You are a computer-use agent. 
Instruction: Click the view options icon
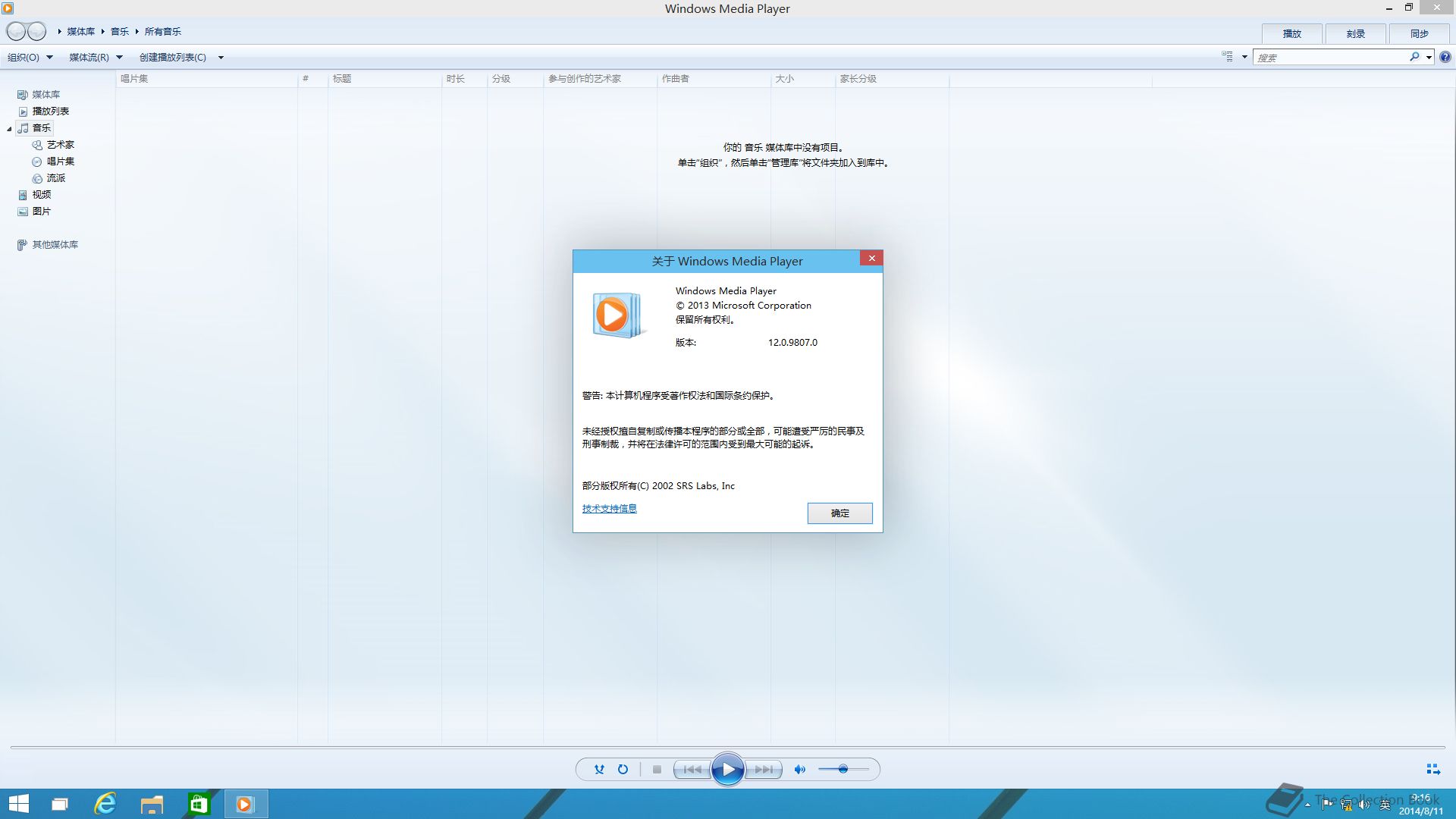[1227, 57]
